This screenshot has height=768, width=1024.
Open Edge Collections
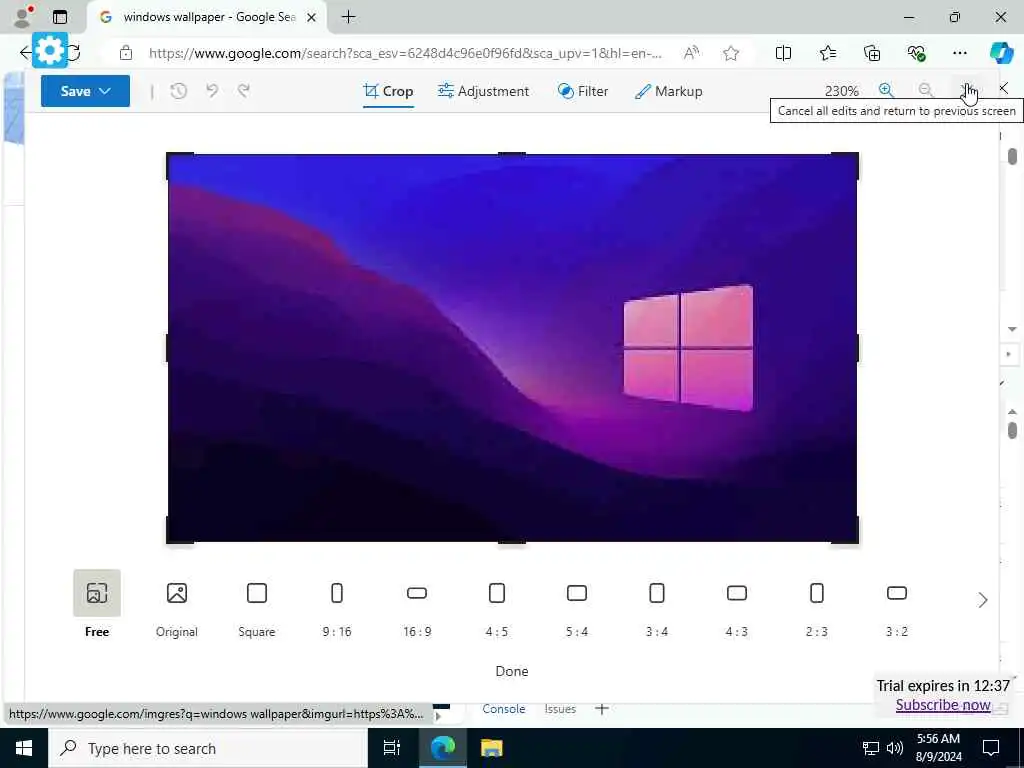[x=872, y=54]
